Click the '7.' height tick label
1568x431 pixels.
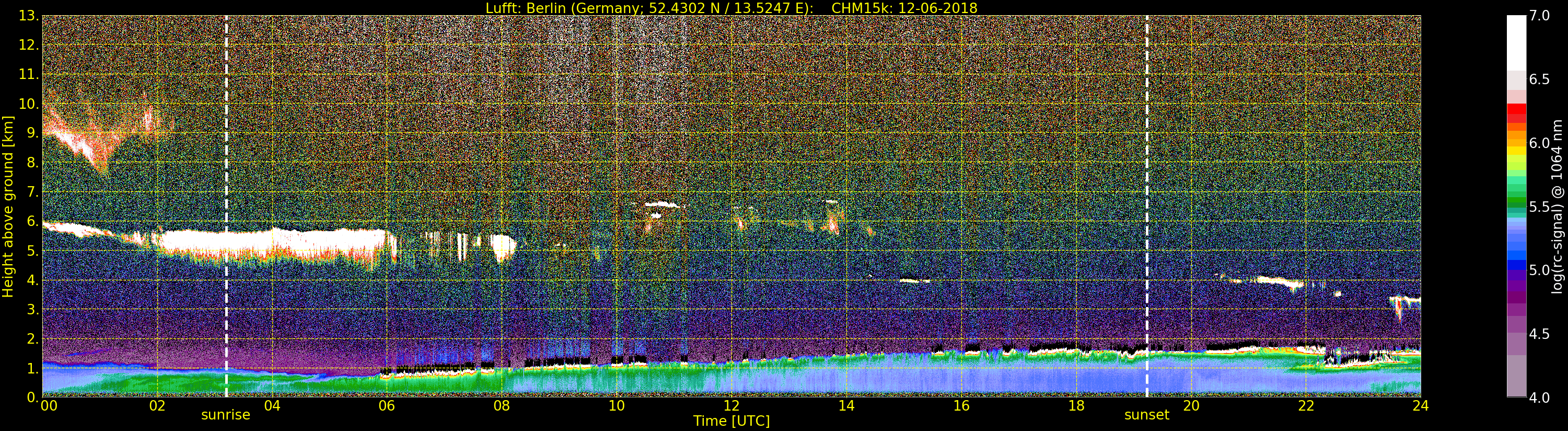pyautogui.click(x=32, y=192)
